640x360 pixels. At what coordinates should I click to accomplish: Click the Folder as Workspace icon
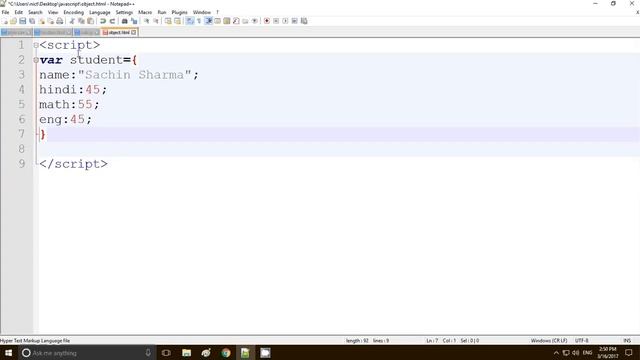[245, 21]
